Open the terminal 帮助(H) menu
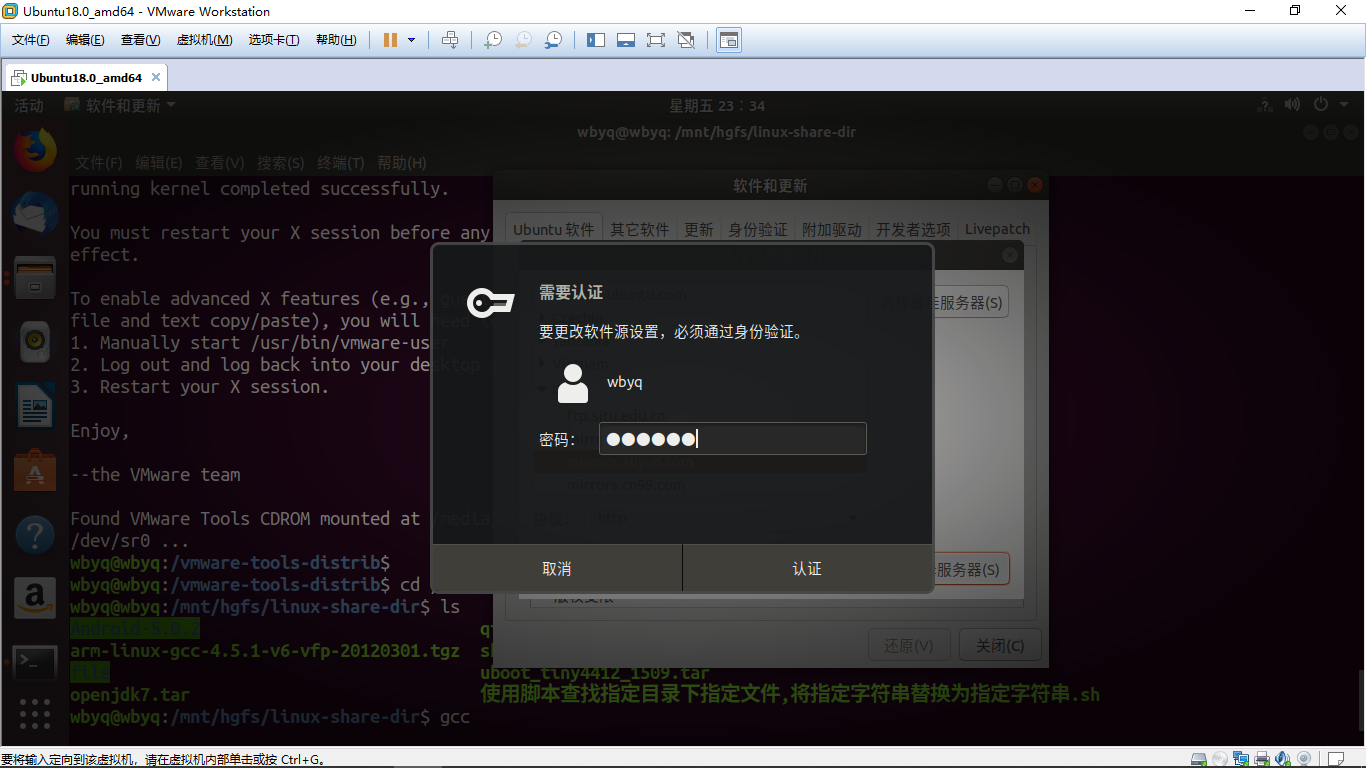This screenshot has width=1366, height=768. coord(402,163)
